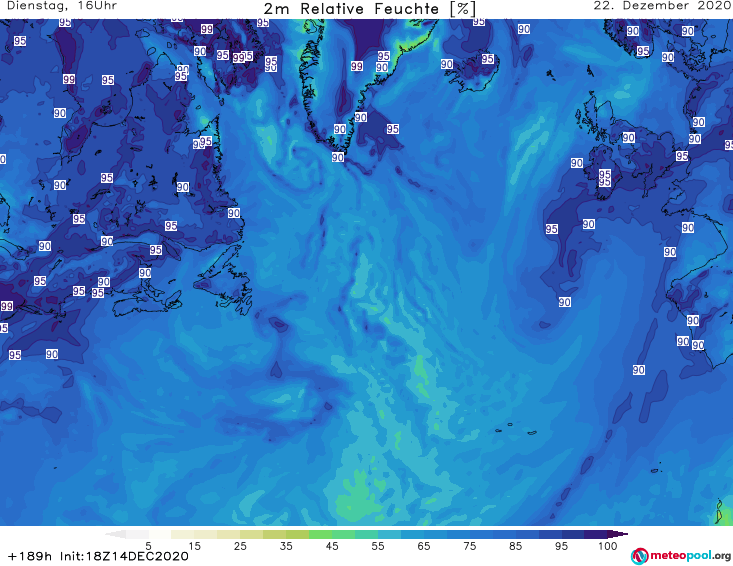Click the meteopool.org logo
Image resolution: width=733 pixels, height=566 pixels.
click(681, 556)
